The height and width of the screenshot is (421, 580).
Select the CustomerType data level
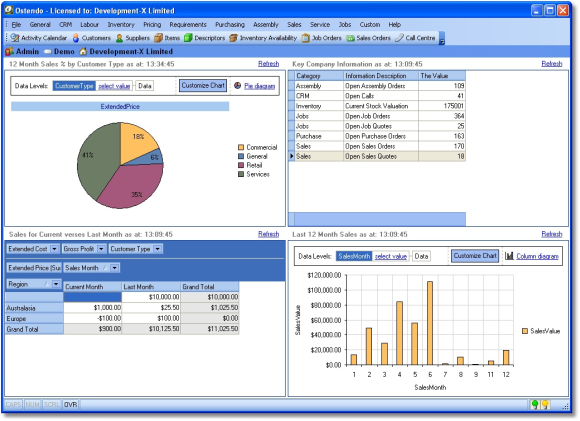click(74, 86)
